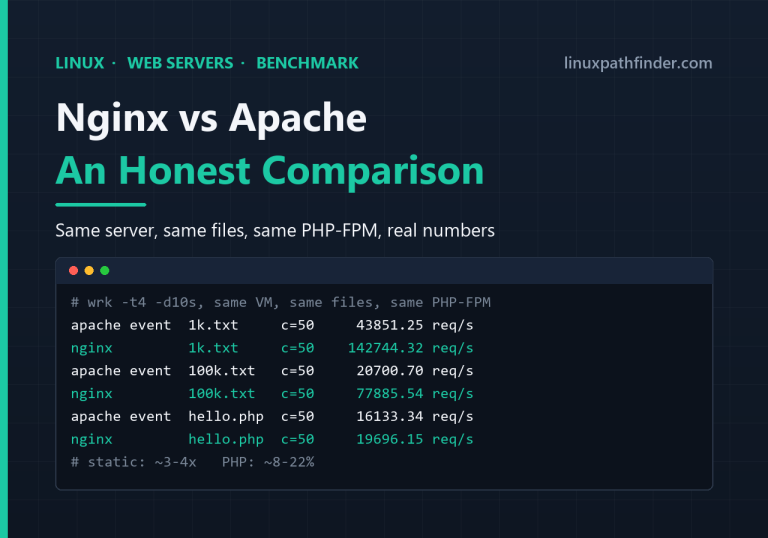Click the BENCHMARK tag label
Viewport: 768px width, 538px height.
pos(308,63)
